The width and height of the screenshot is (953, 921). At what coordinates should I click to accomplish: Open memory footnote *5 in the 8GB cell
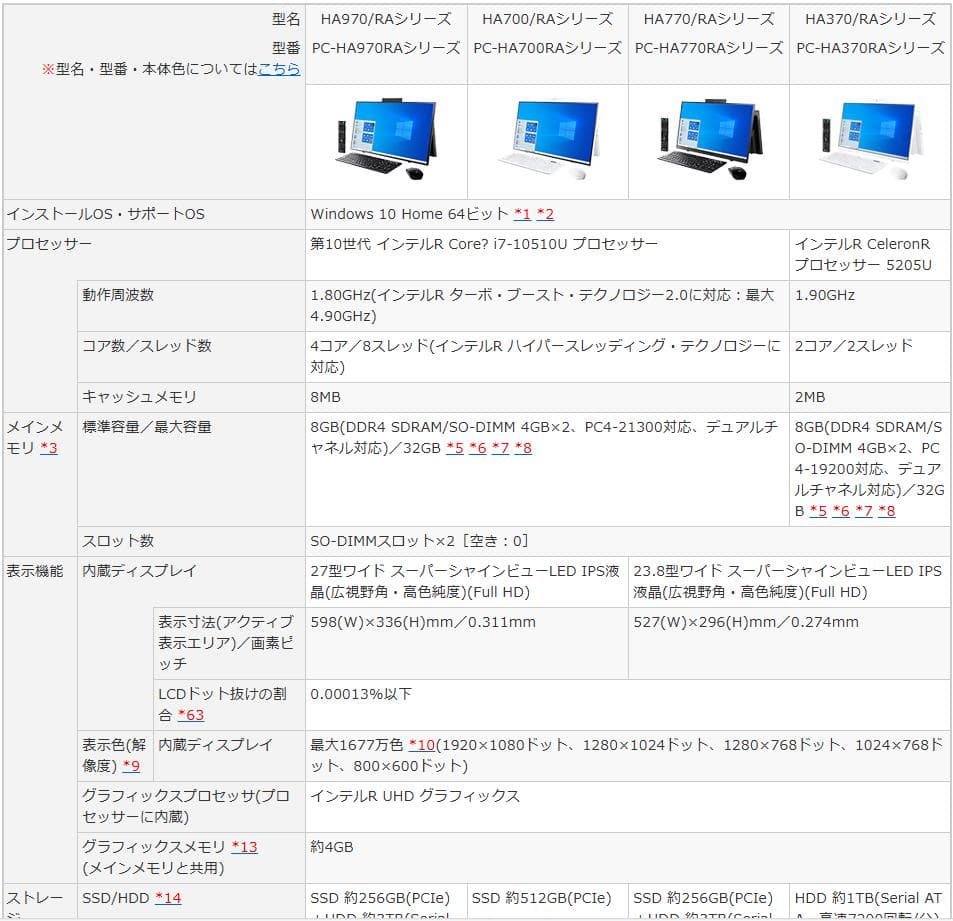455,449
